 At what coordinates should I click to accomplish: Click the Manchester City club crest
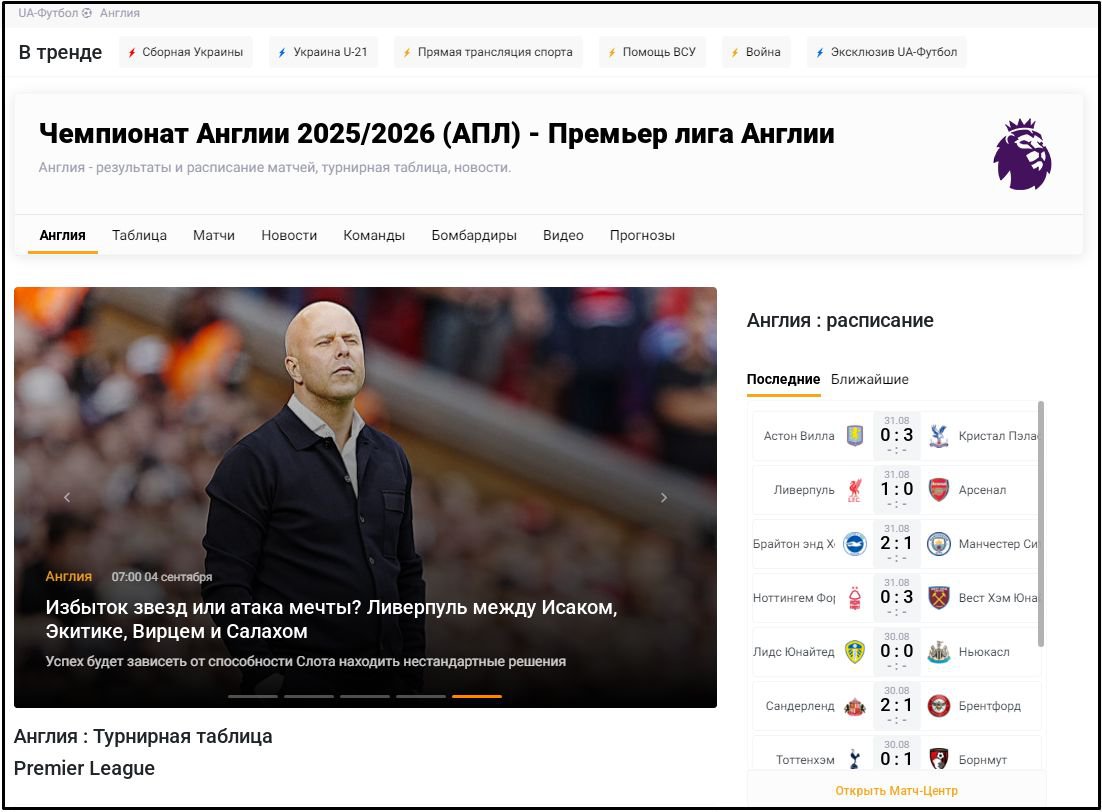click(938, 544)
